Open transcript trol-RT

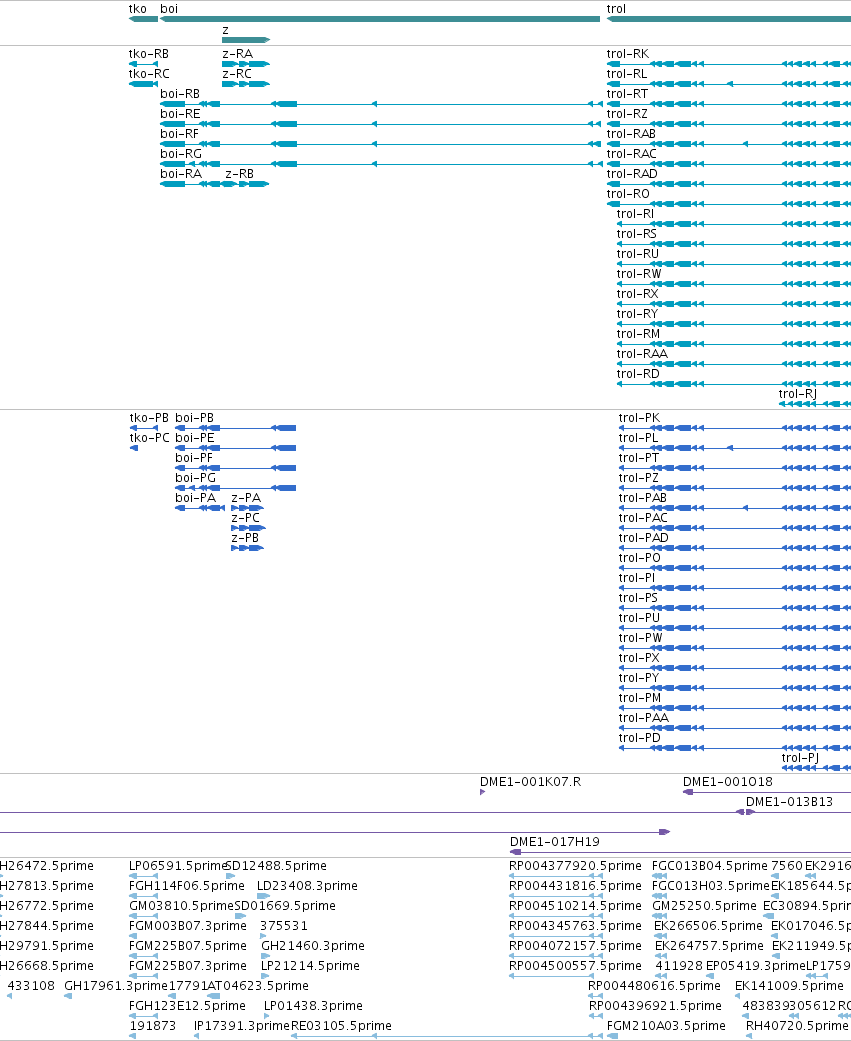(627, 94)
